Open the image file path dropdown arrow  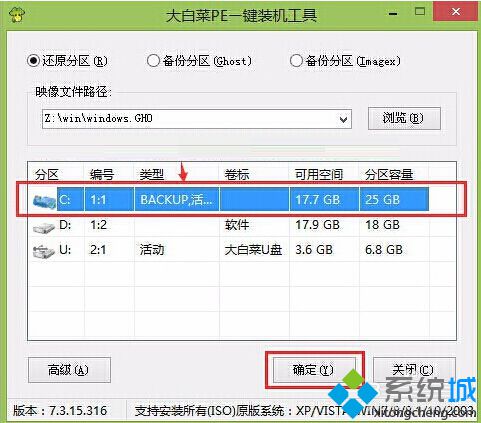coord(343,119)
